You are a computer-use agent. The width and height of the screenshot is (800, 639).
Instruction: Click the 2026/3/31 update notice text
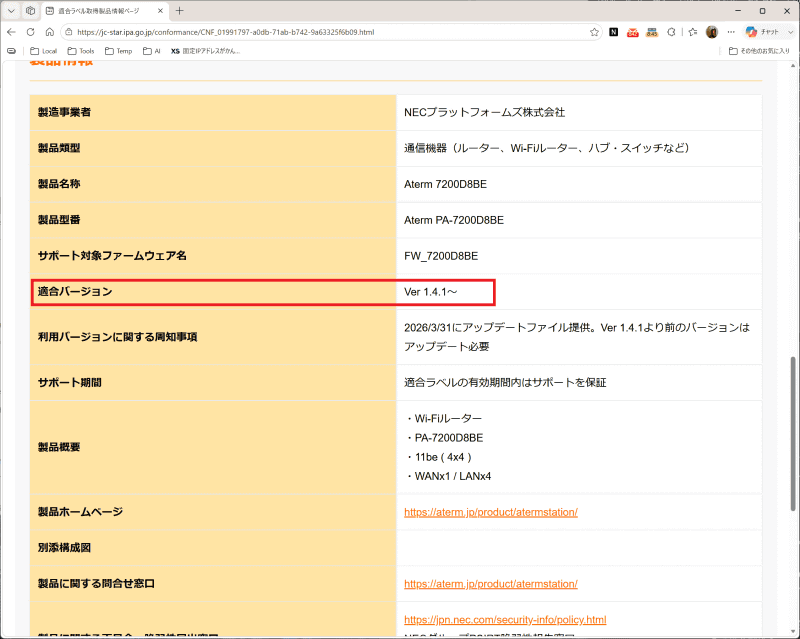click(577, 337)
